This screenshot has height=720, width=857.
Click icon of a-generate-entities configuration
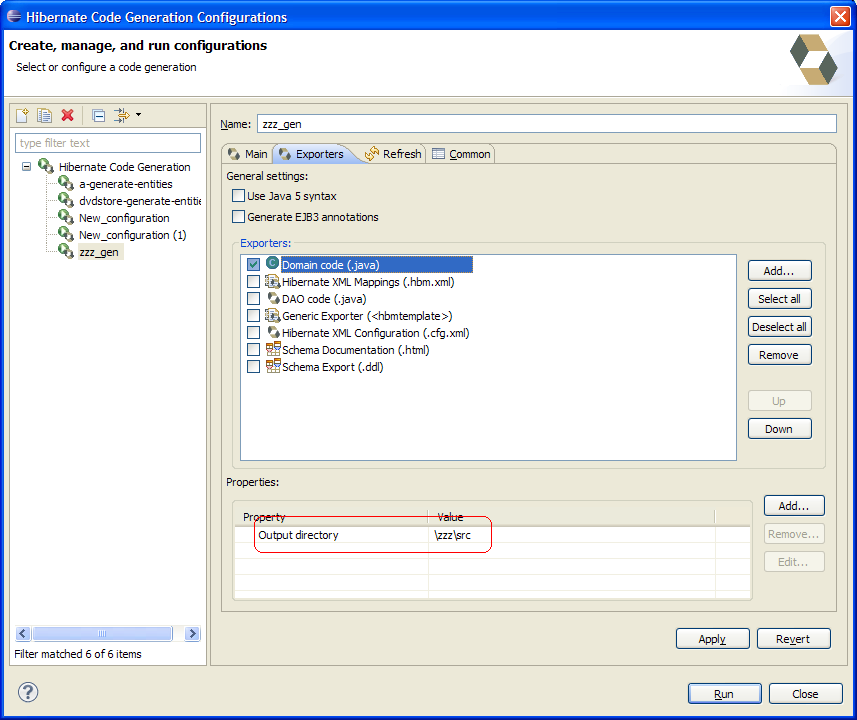click(66, 183)
